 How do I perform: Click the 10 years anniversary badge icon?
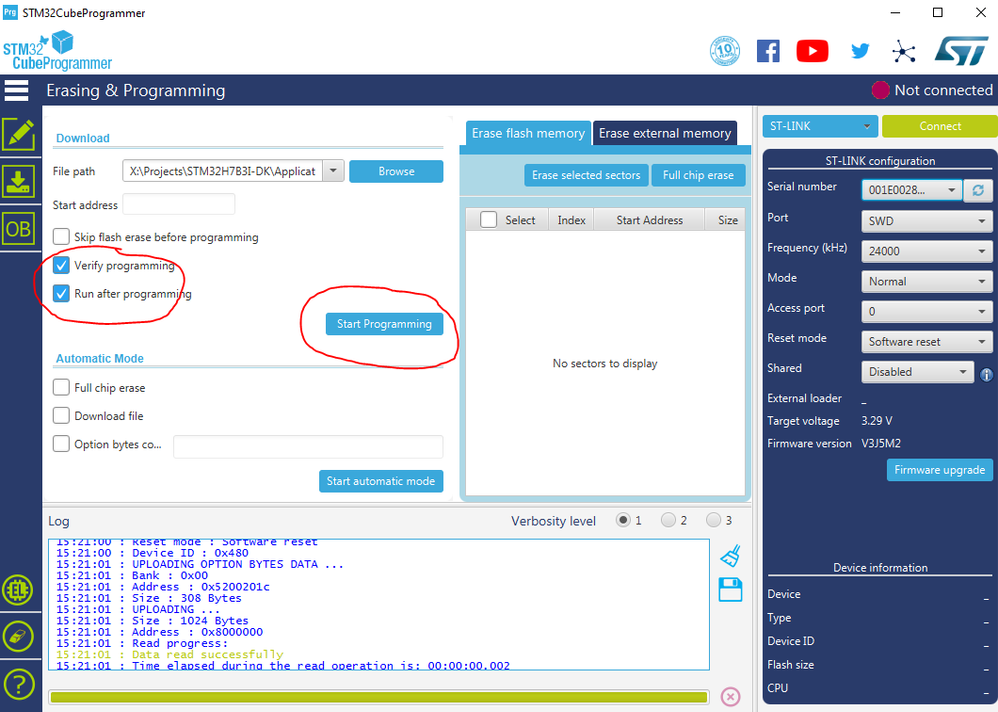coord(724,51)
